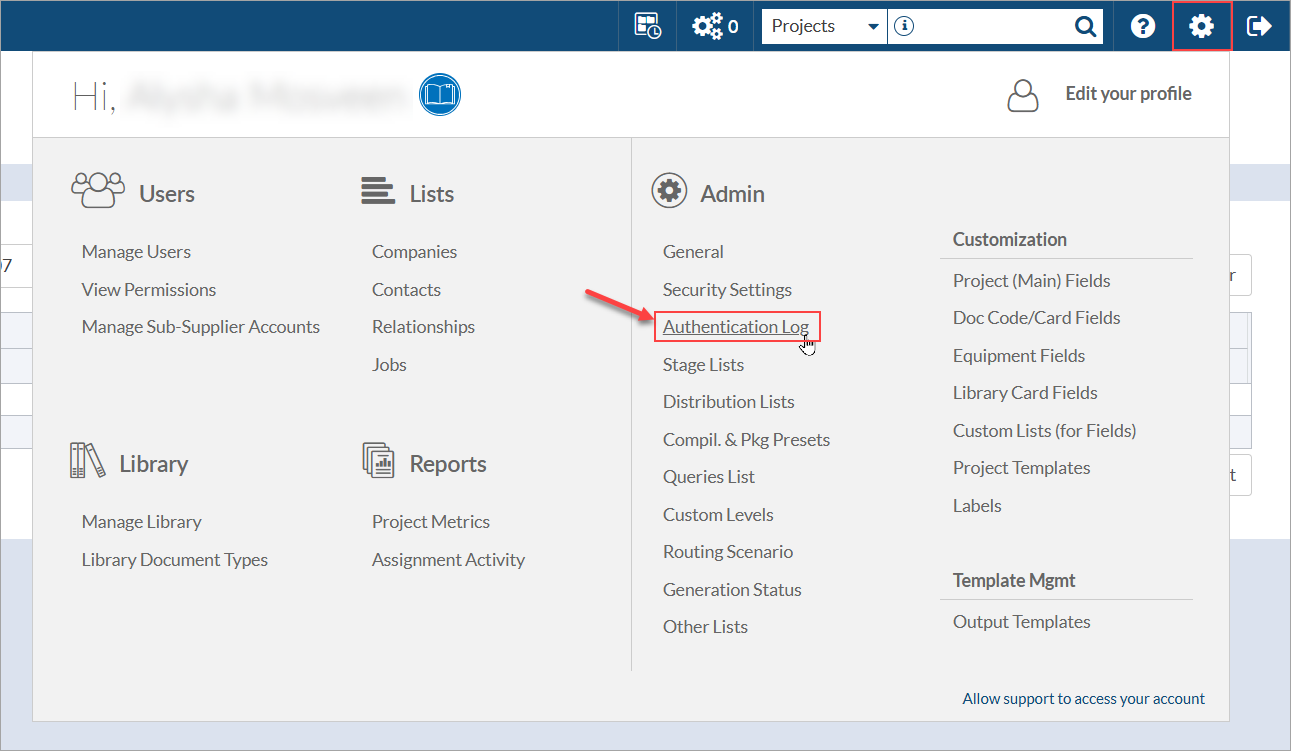
Task: Select Manage Users
Action: tap(136, 252)
